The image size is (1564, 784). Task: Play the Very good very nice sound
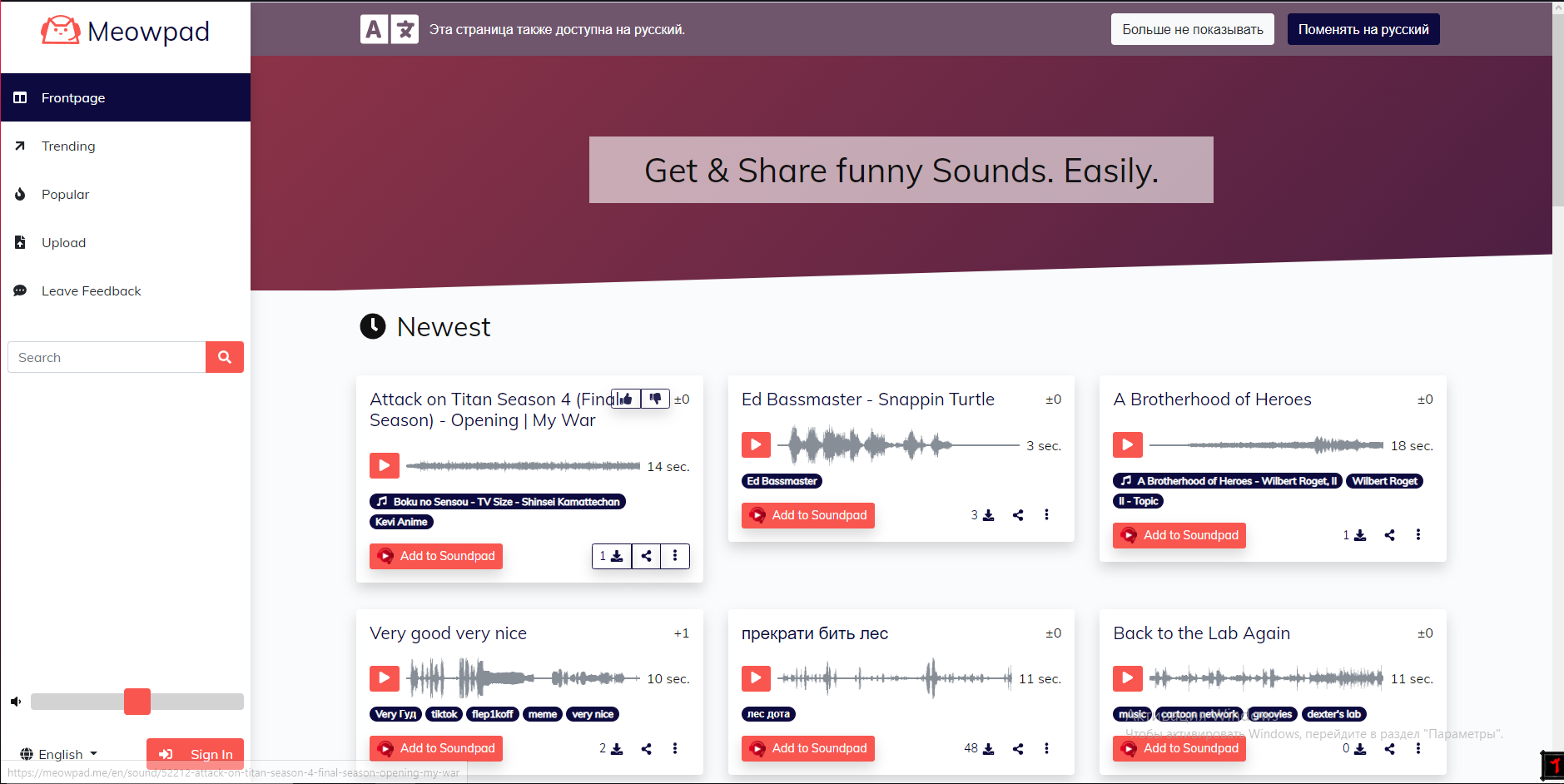pos(385,678)
